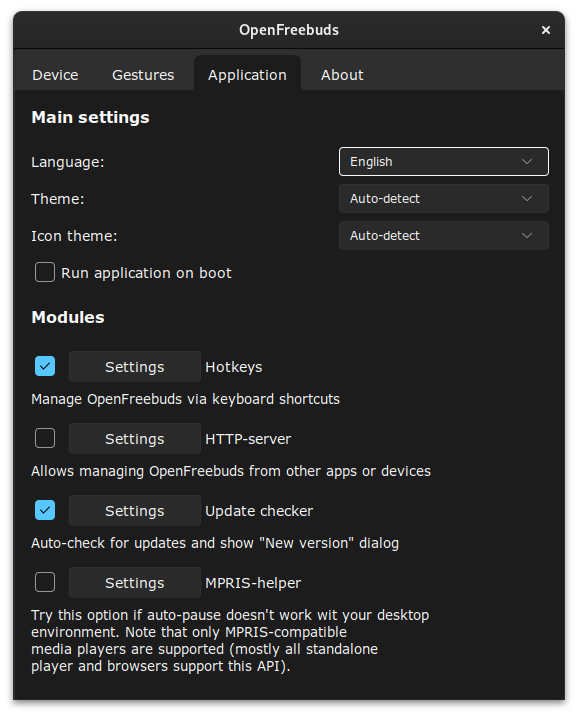The height and width of the screenshot is (716, 578).
Task: Click the HTTP-server module name
Action: point(248,439)
